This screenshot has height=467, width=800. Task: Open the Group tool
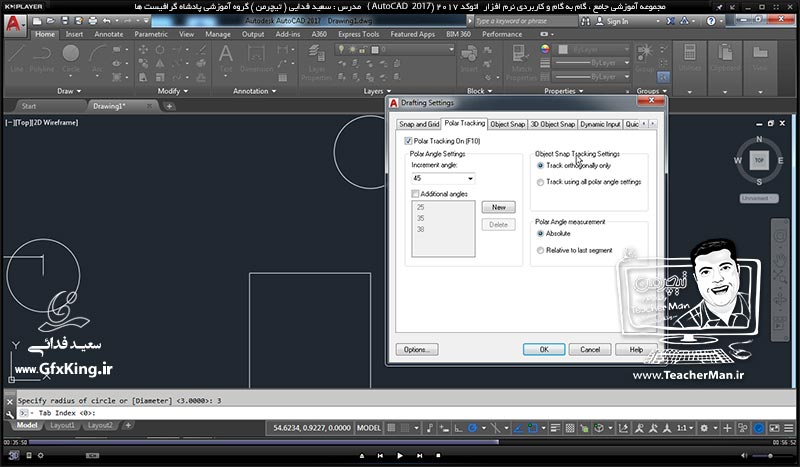644,58
